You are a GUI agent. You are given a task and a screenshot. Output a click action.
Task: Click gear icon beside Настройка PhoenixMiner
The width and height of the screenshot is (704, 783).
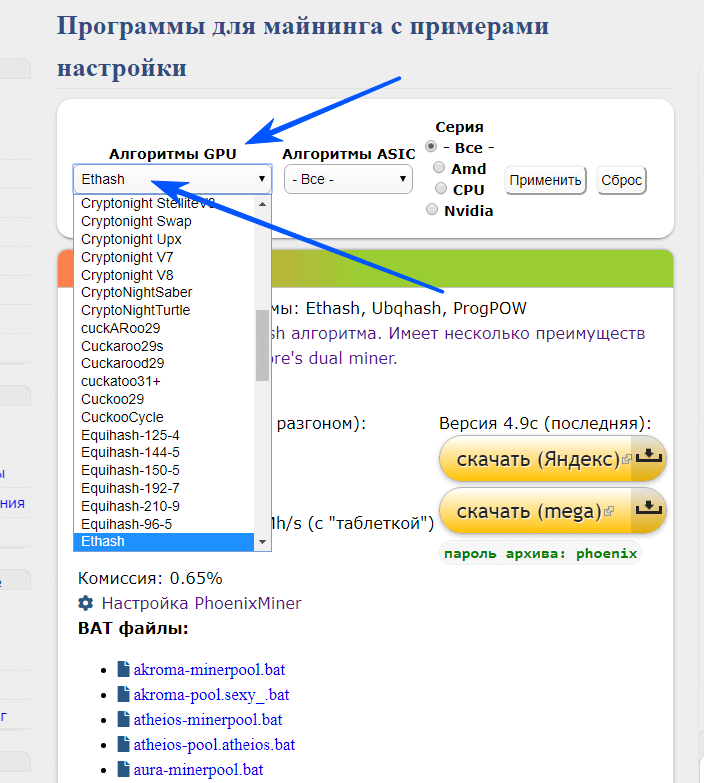(86, 603)
